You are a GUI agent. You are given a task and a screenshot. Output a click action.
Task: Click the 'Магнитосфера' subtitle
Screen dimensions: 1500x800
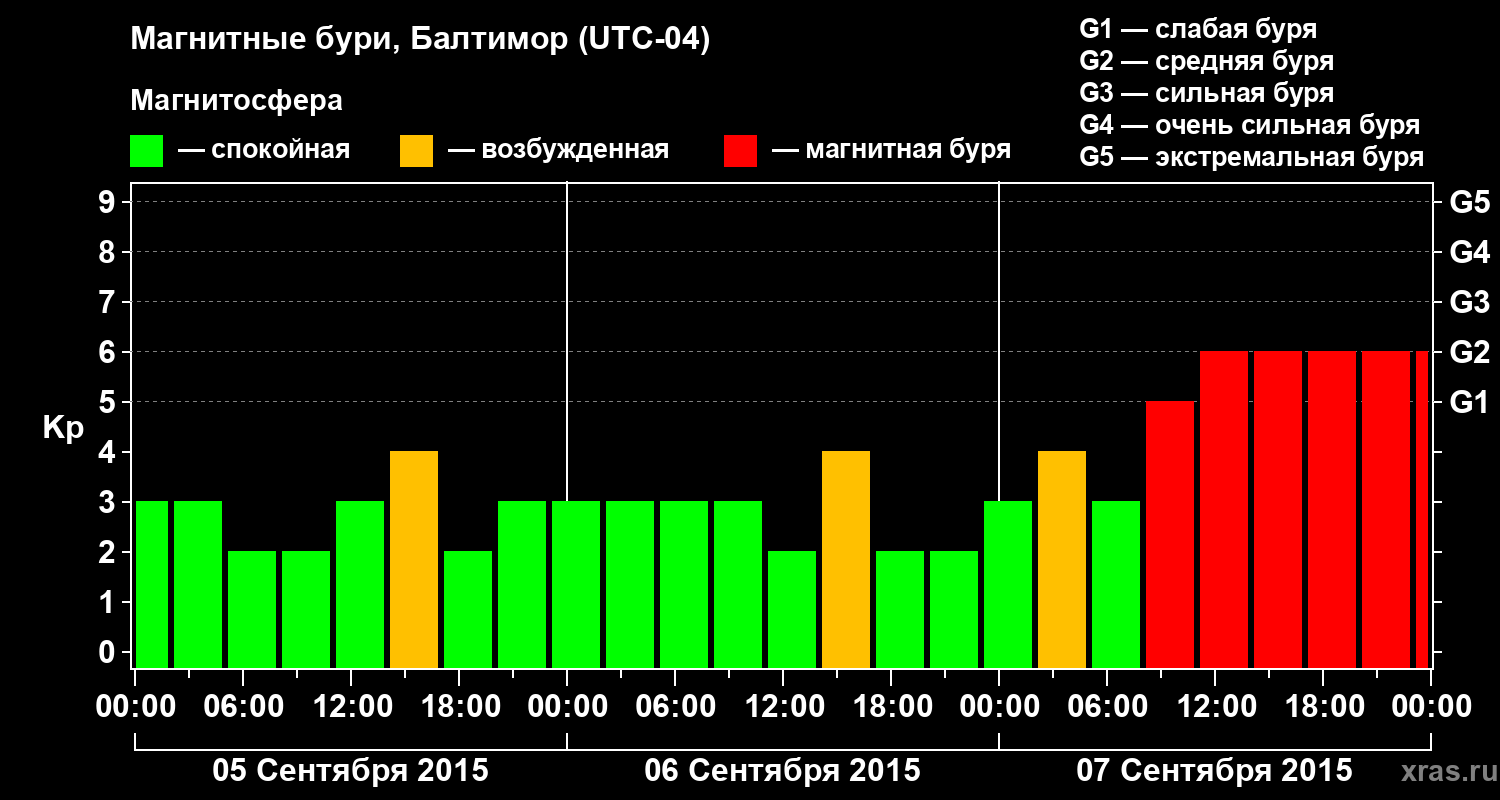[x=236, y=101]
